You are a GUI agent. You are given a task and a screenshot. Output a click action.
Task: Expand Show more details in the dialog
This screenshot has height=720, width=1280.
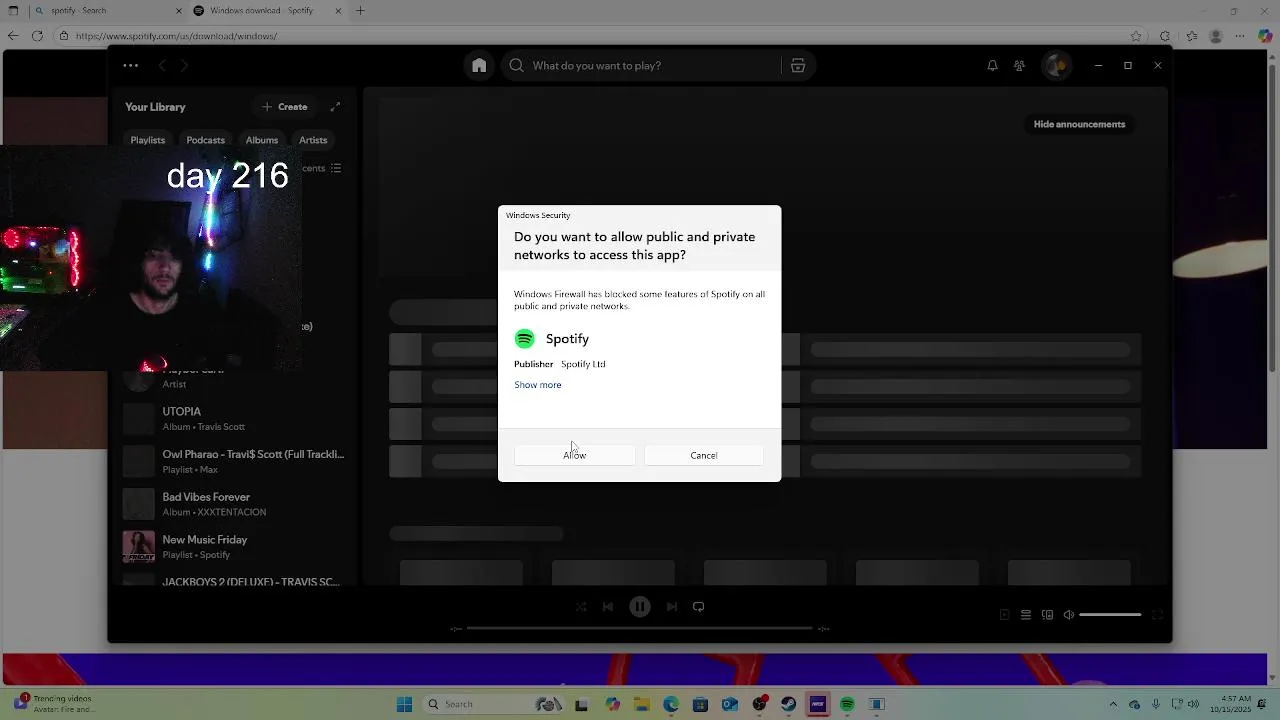537,385
